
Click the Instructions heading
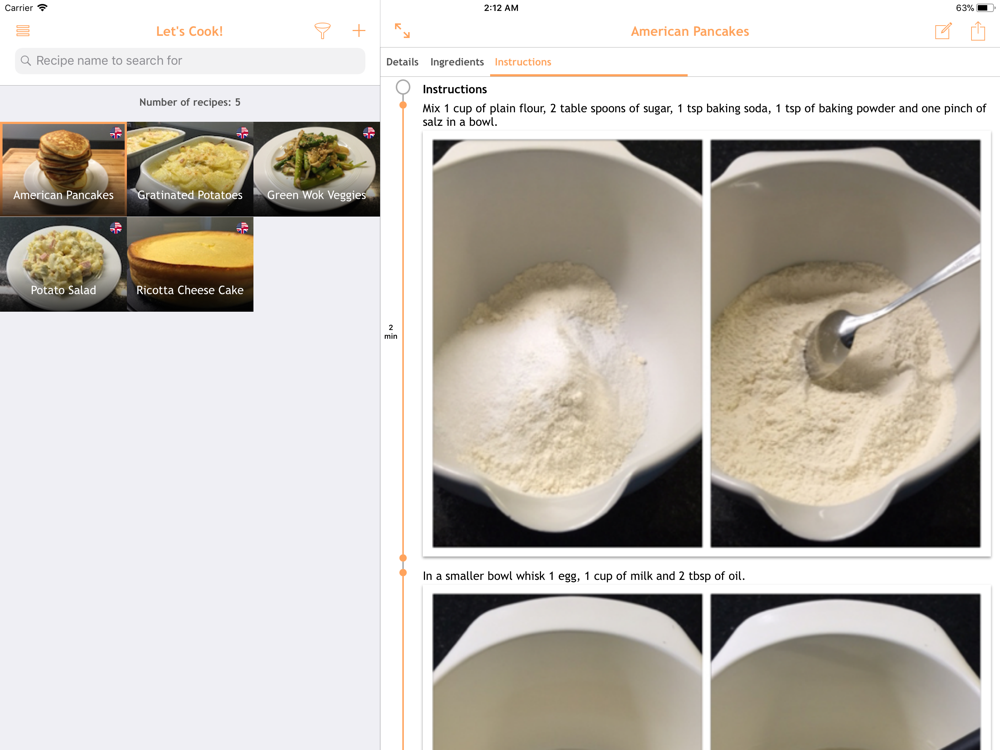(455, 89)
